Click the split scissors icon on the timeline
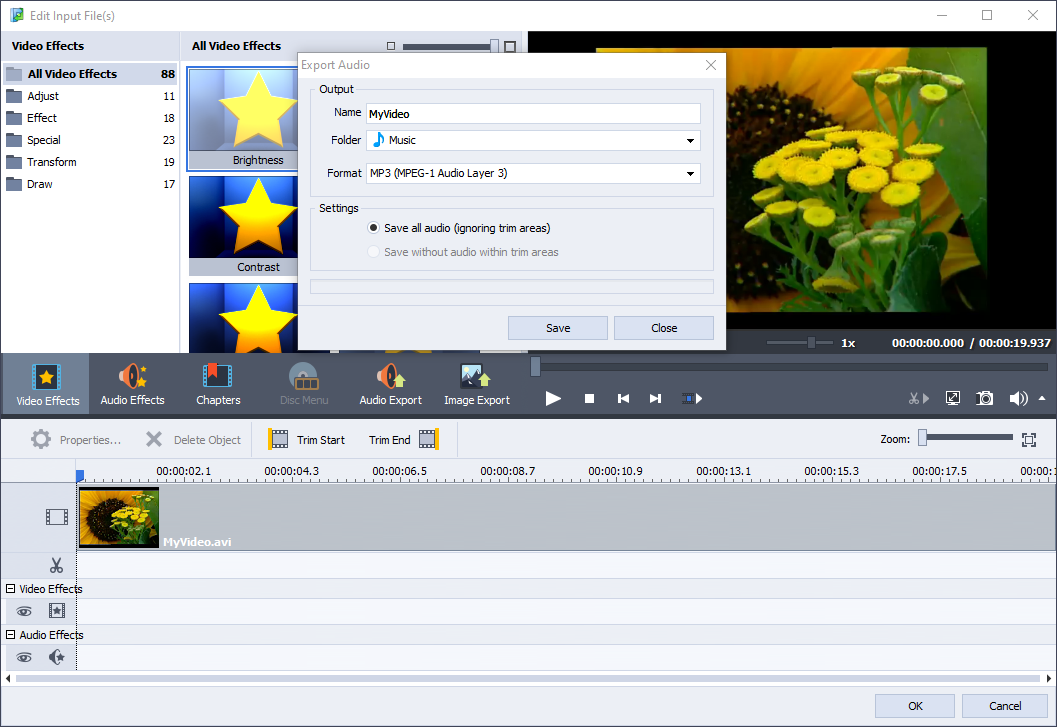This screenshot has height=727, width=1057. click(57, 565)
